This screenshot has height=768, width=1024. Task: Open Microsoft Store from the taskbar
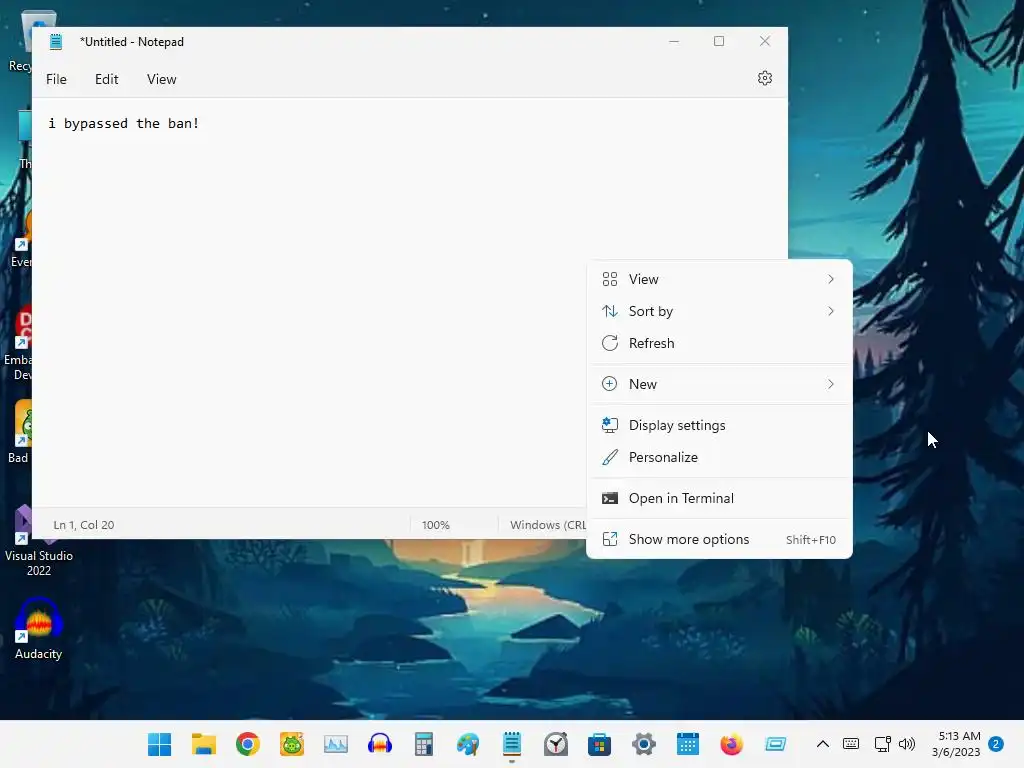600,744
